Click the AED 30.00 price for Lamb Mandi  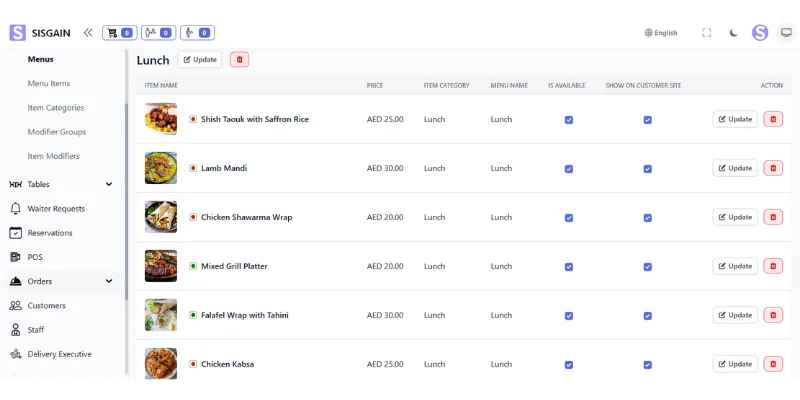385,168
